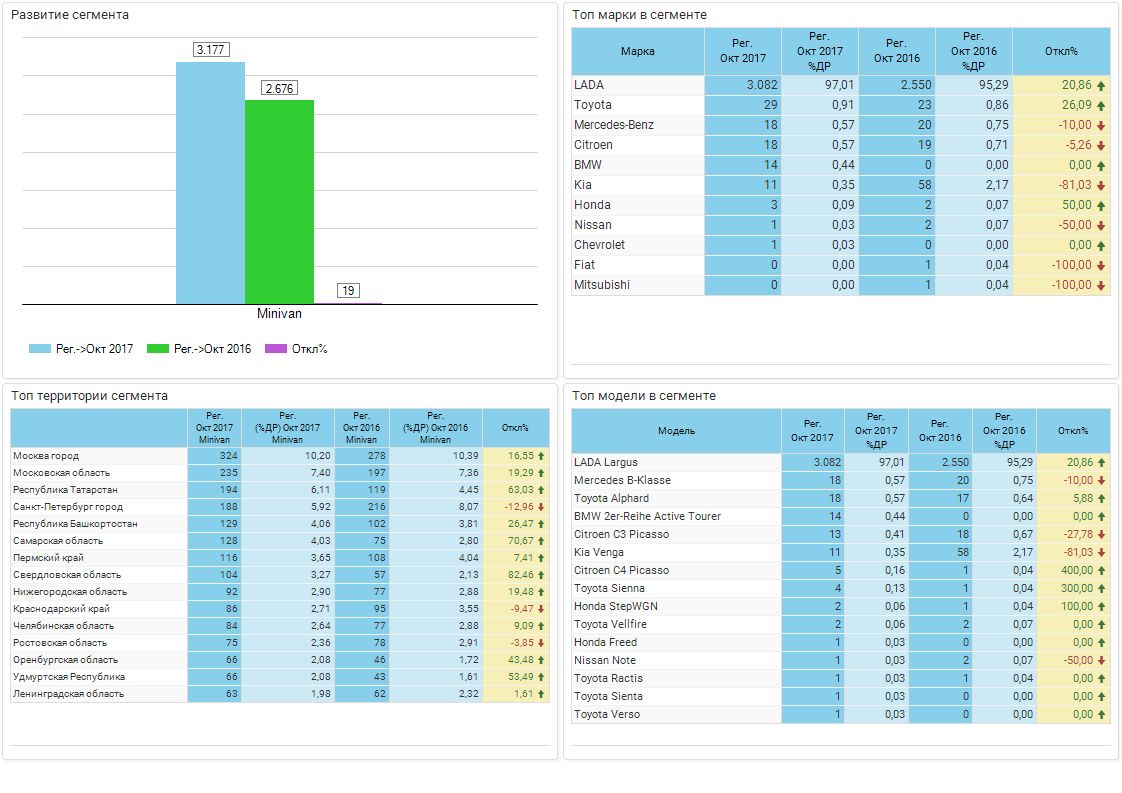This screenshot has height=793, width=1122.
Task: Click the down arrow in the Citroen brand row
Action: tap(1101, 146)
